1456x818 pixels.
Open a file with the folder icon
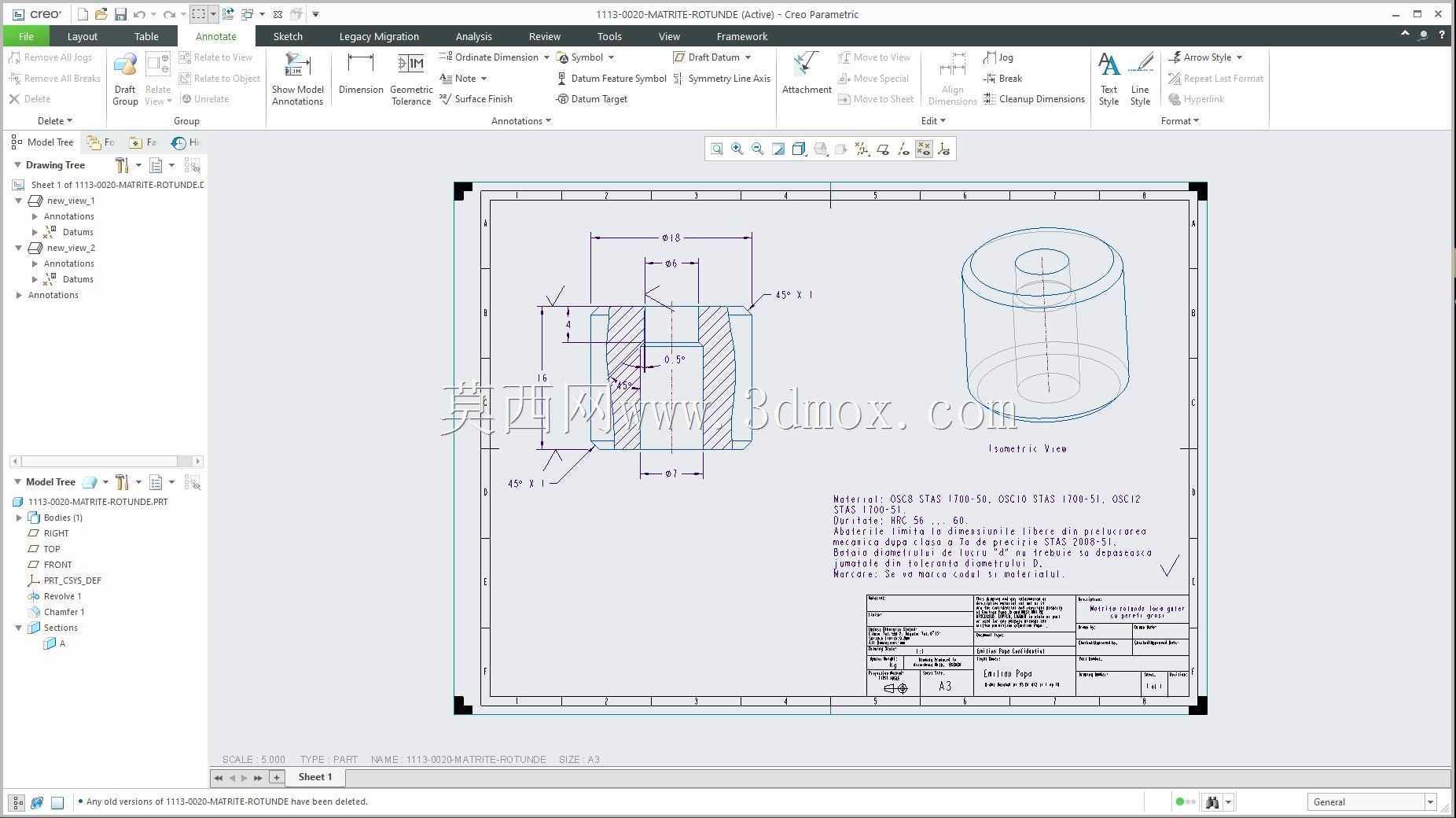tap(101, 14)
